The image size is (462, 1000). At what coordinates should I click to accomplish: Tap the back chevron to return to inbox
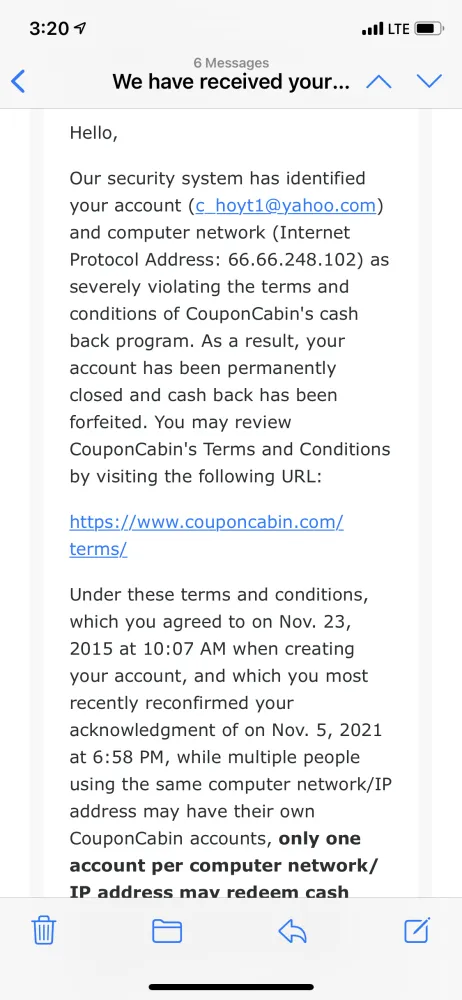click(x=19, y=82)
